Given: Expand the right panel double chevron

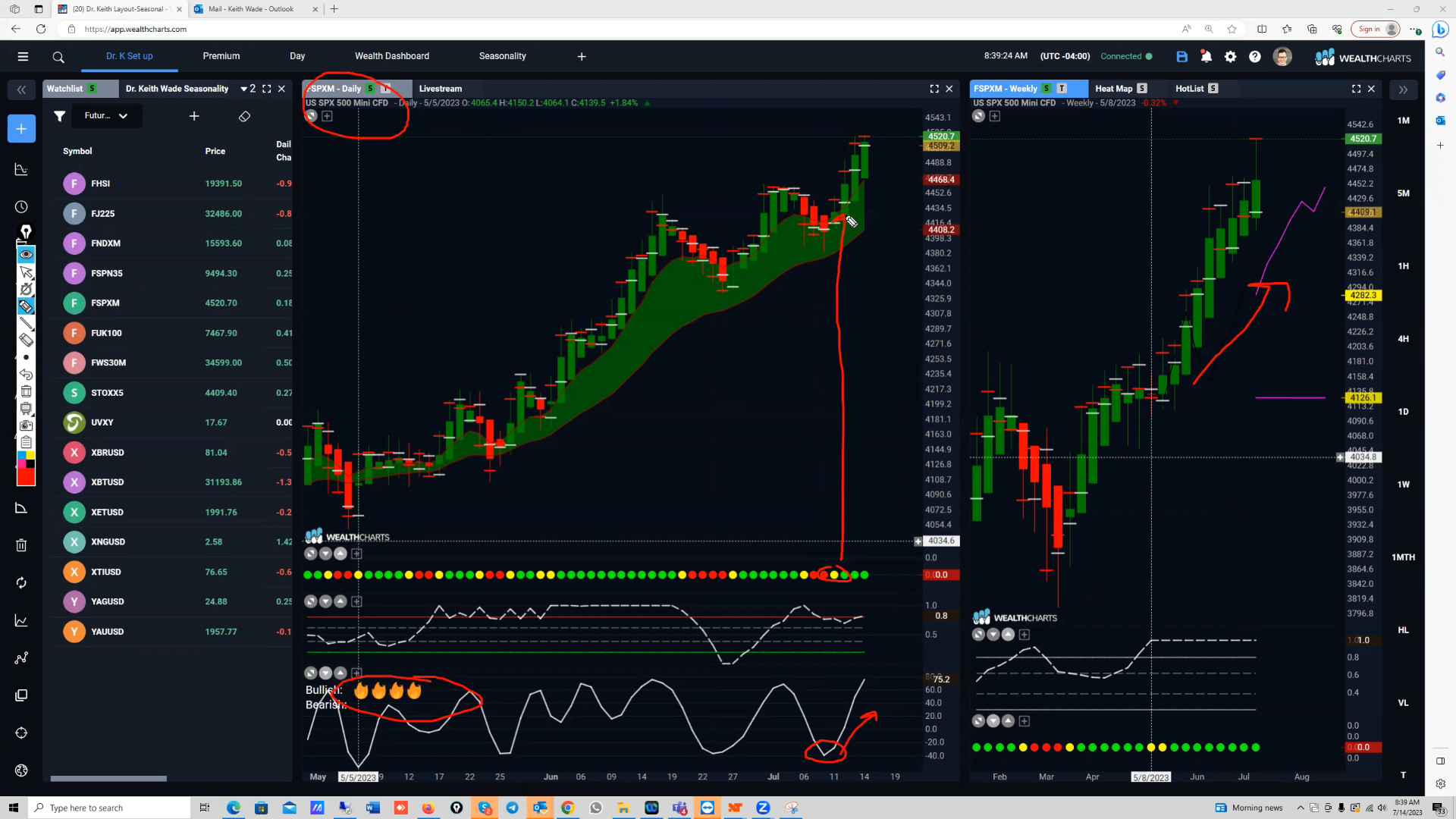Looking at the screenshot, I should (1403, 89).
